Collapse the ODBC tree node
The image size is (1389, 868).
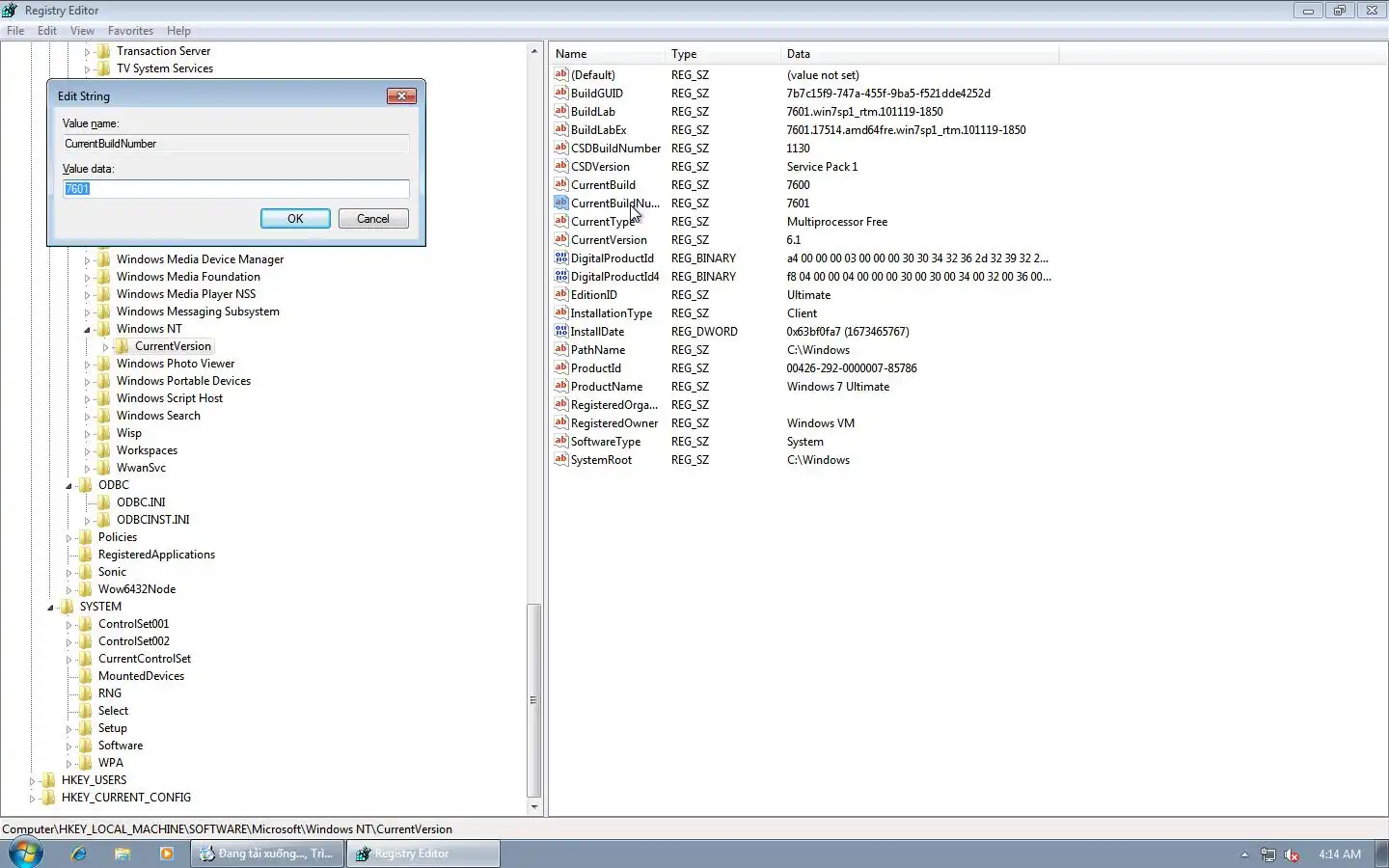(68, 486)
